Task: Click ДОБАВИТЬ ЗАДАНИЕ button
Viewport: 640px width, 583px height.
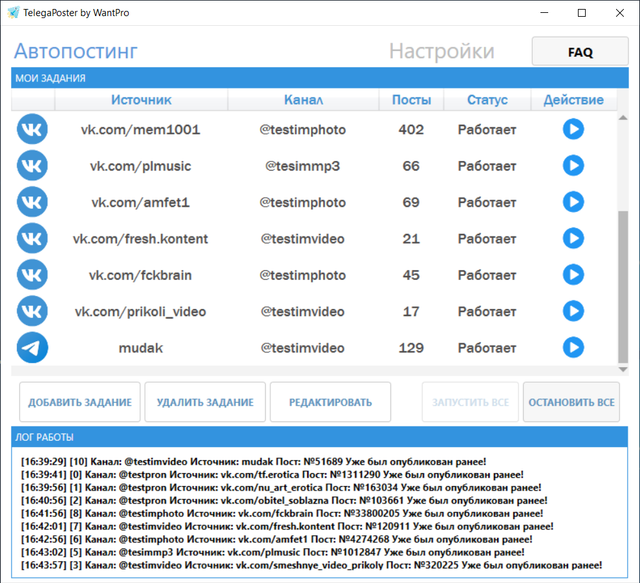Action: coord(80,402)
